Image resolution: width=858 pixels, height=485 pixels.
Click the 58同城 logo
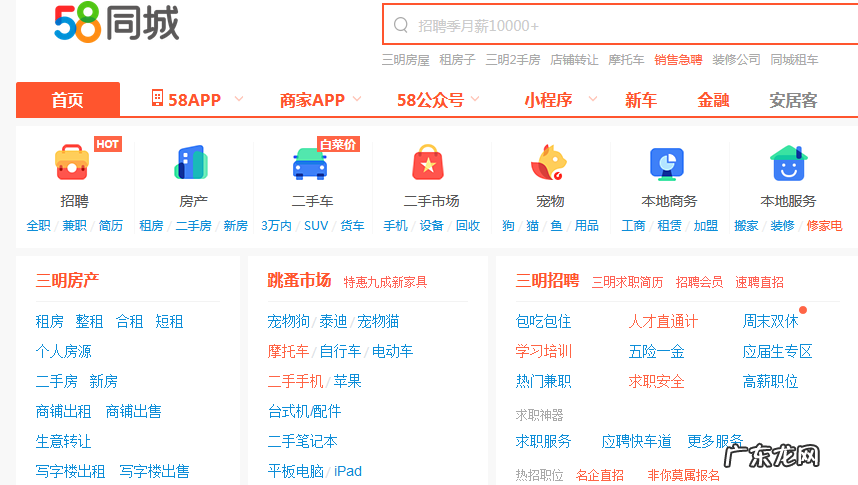[x=117, y=22]
